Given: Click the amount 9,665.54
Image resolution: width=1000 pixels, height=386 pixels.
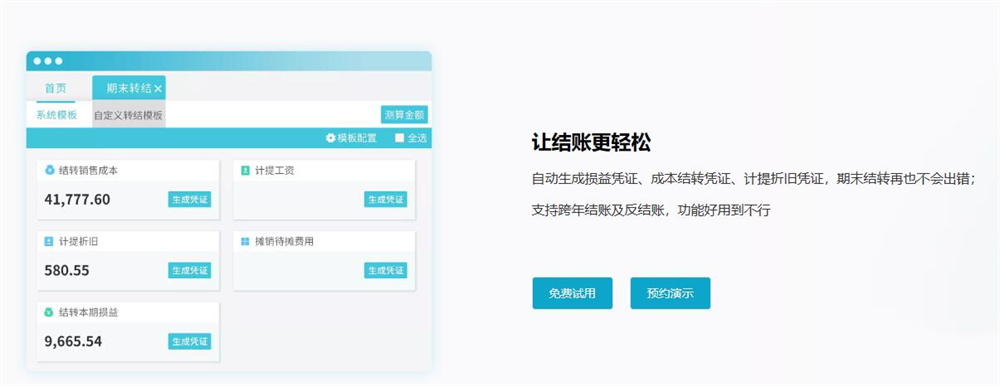Looking at the screenshot, I should pyautogui.click(x=73, y=341).
